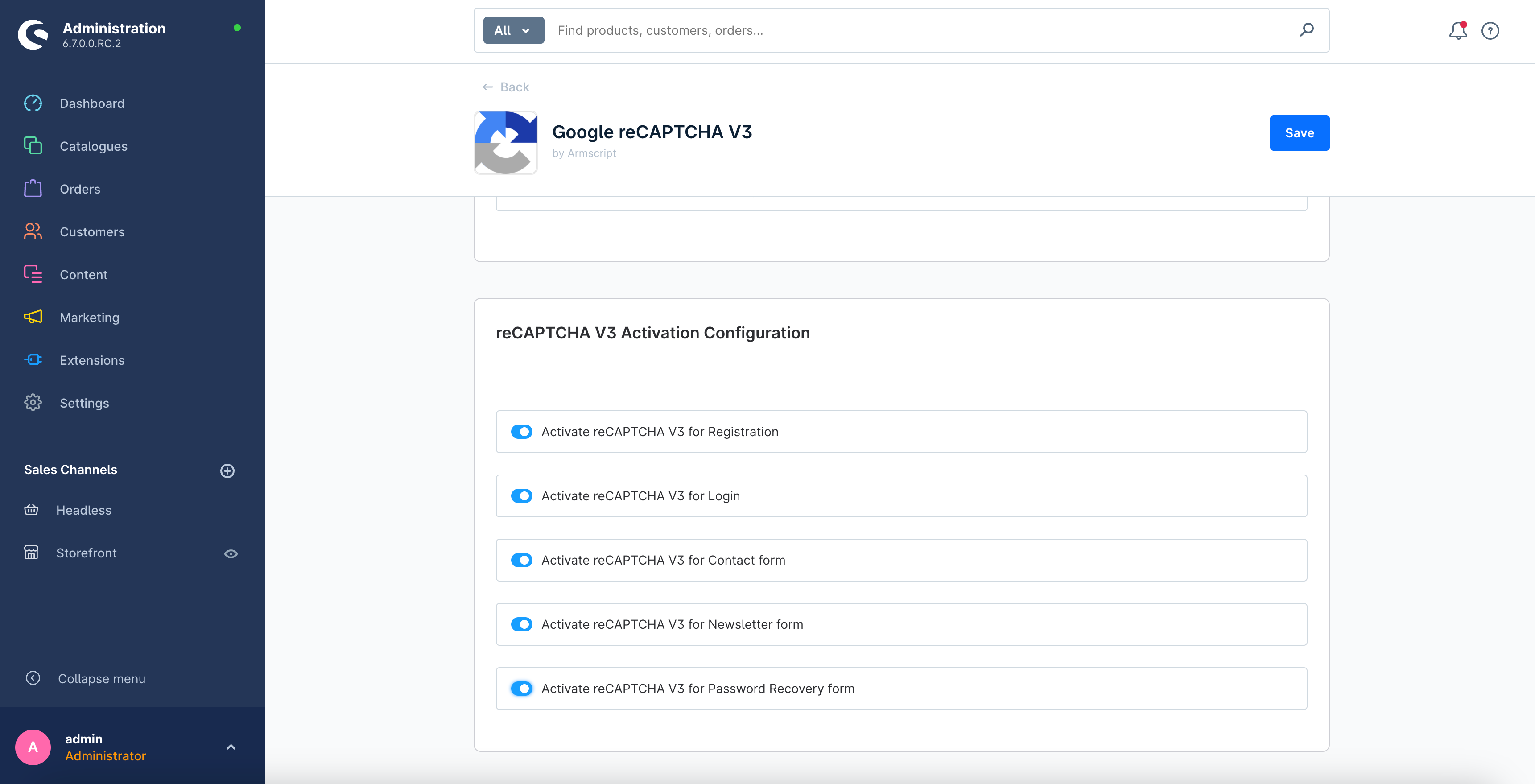The image size is (1535, 784).
Task: Add a new sales channel plus icon
Action: tap(227, 470)
